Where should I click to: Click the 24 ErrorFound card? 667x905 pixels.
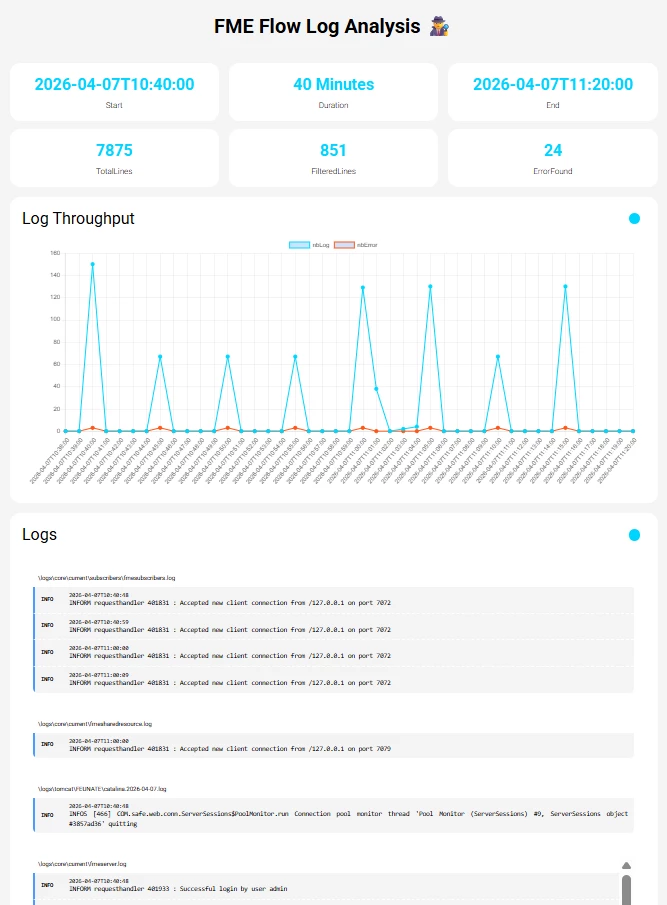coord(553,158)
